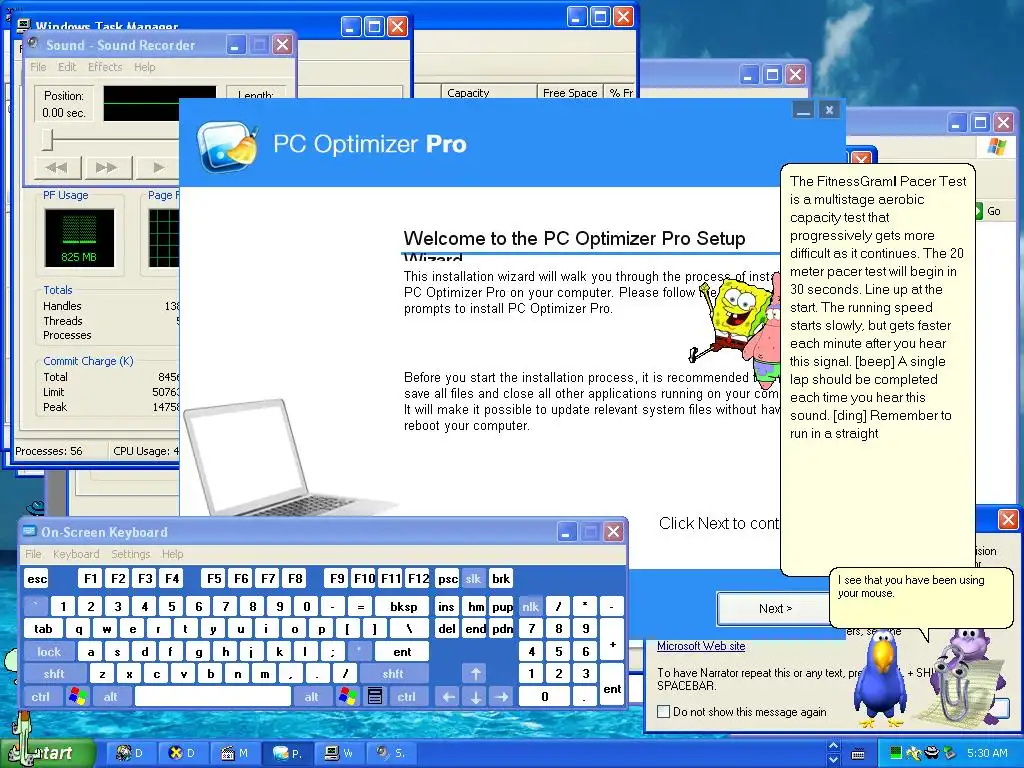Click the Safely Remove Hardware tray icon
This screenshot has width=1024, height=768.
point(950,753)
